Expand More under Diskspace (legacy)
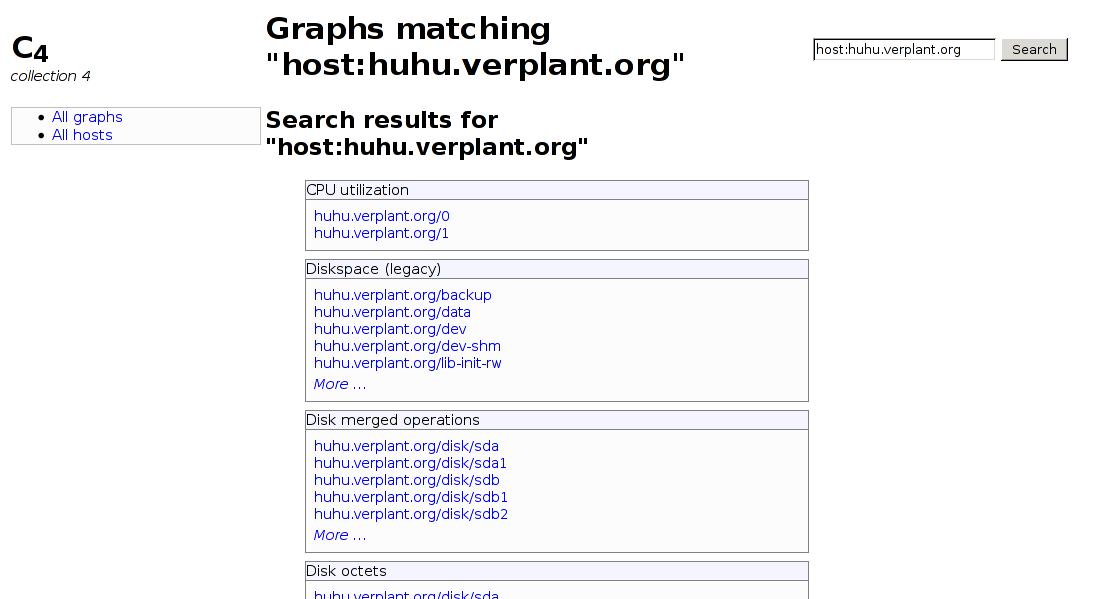This screenshot has width=1107, height=599. point(340,384)
